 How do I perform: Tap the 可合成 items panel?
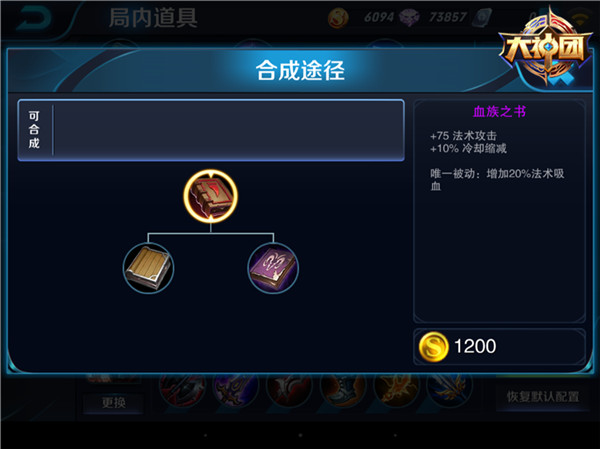211,130
